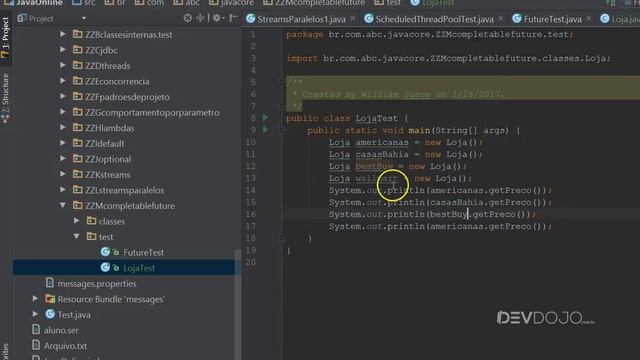
Task: Open the Structure side tool tab
Action: pos(5,98)
